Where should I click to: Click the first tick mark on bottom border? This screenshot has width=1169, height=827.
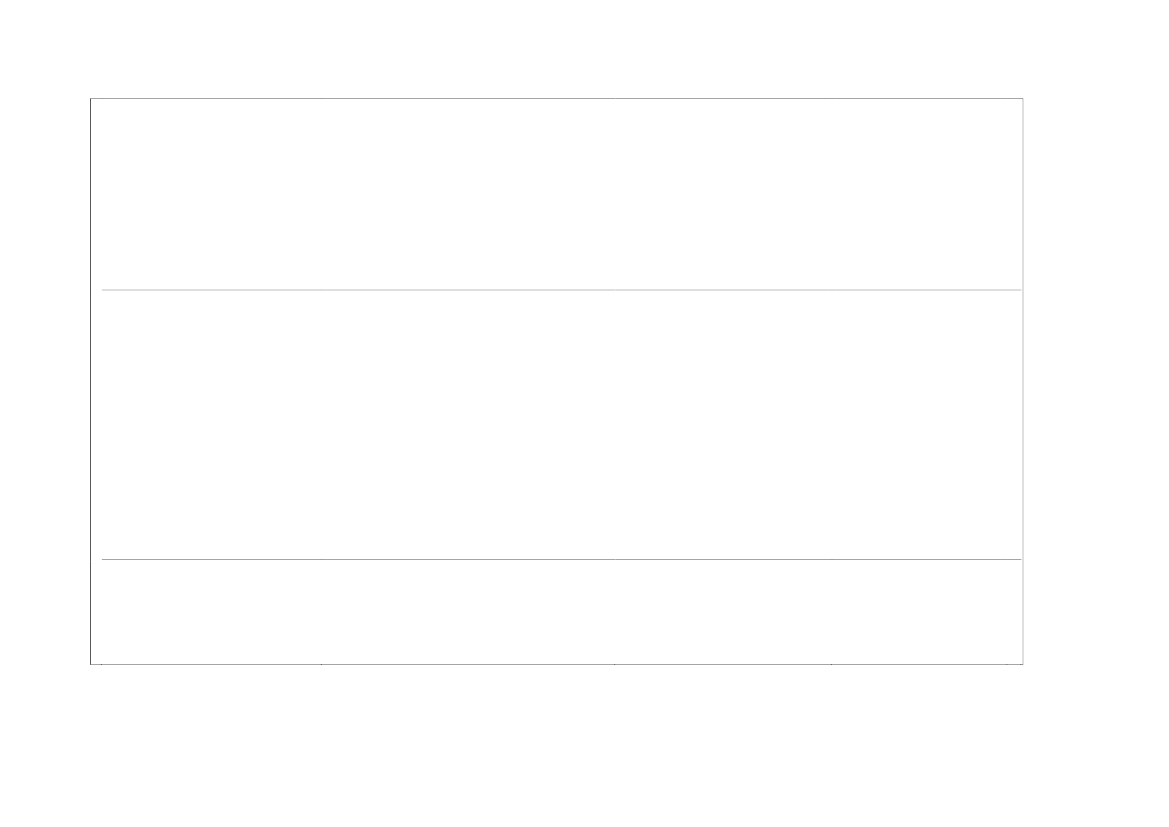(x=102, y=663)
